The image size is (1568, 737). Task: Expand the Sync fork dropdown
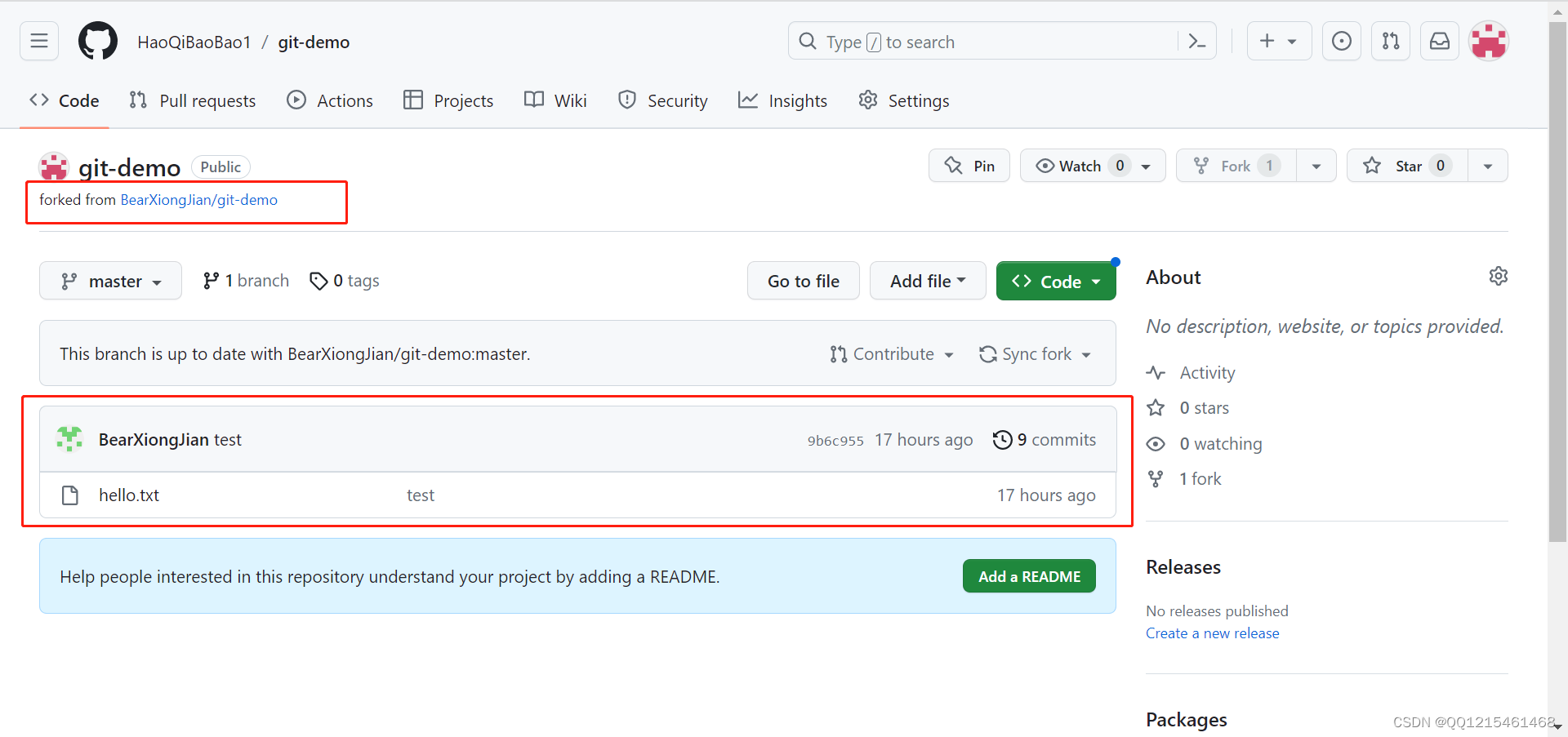(1035, 354)
